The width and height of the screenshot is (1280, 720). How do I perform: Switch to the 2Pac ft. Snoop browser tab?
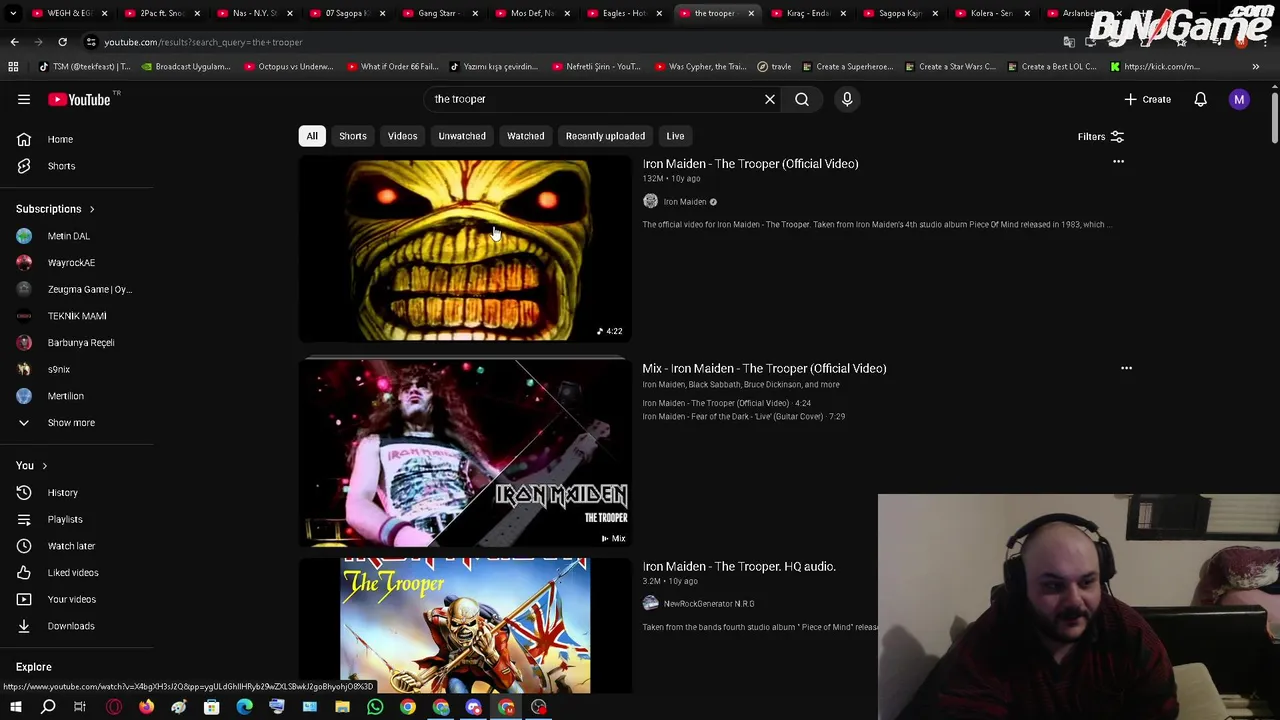pos(160,13)
